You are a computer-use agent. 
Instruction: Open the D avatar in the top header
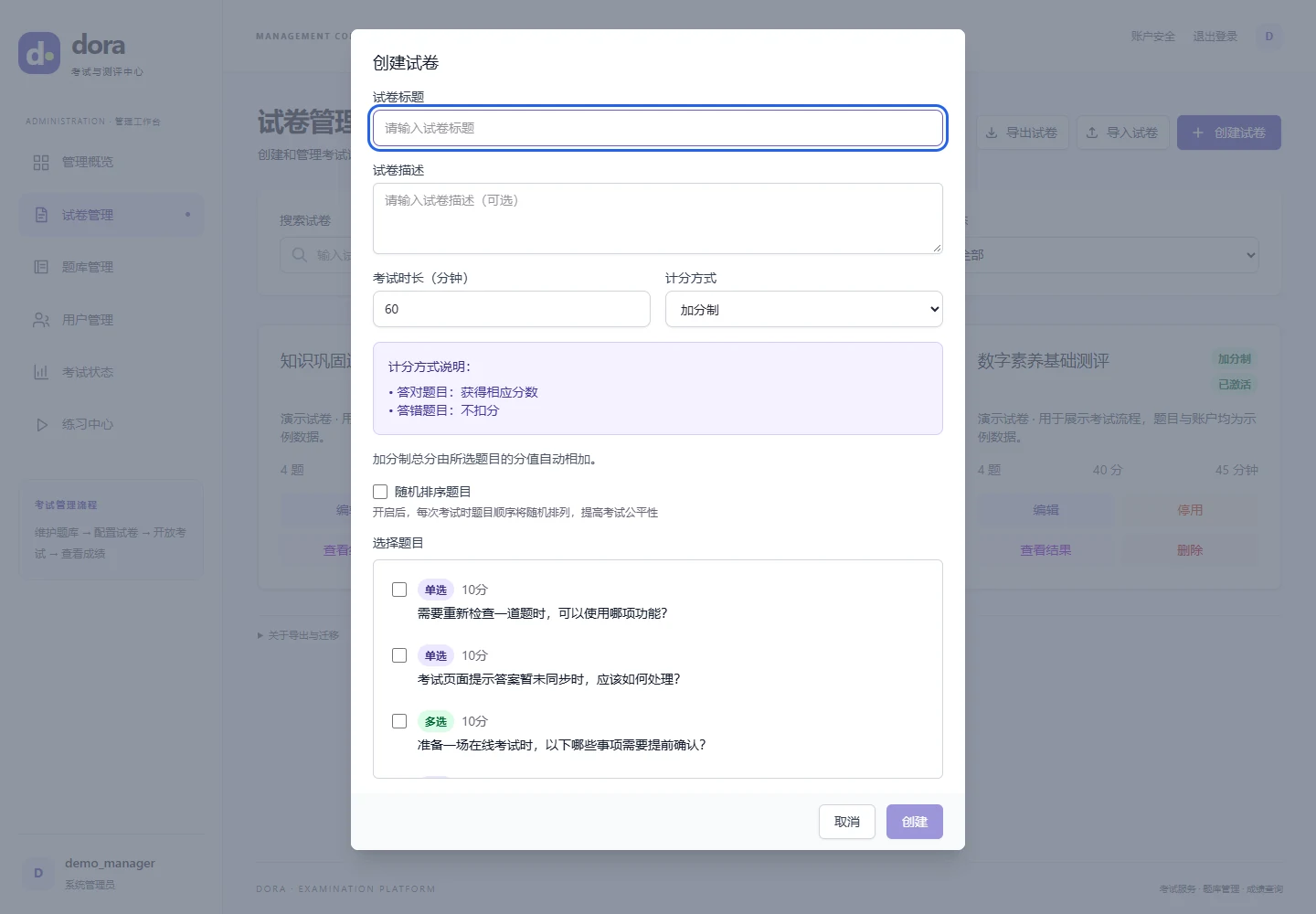pos(1268,37)
